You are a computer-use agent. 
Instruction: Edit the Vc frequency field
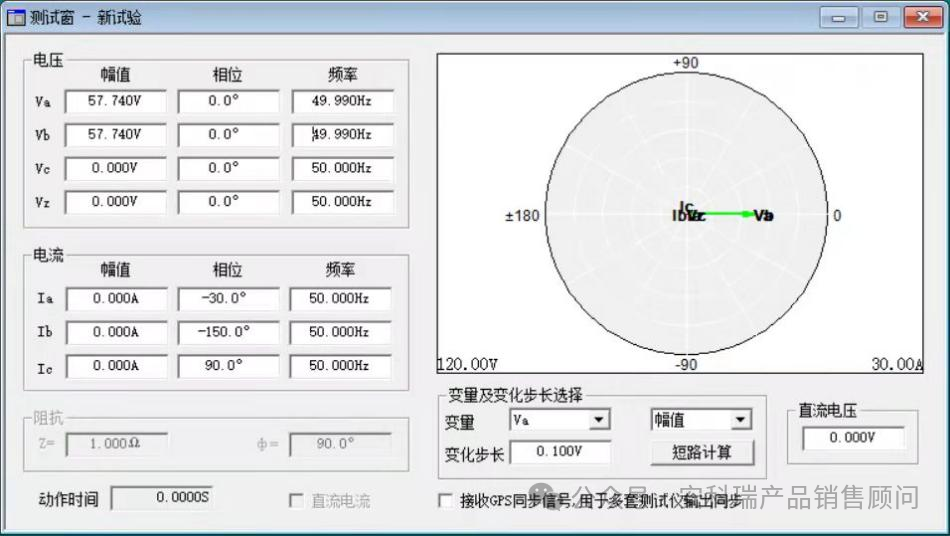coord(342,168)
